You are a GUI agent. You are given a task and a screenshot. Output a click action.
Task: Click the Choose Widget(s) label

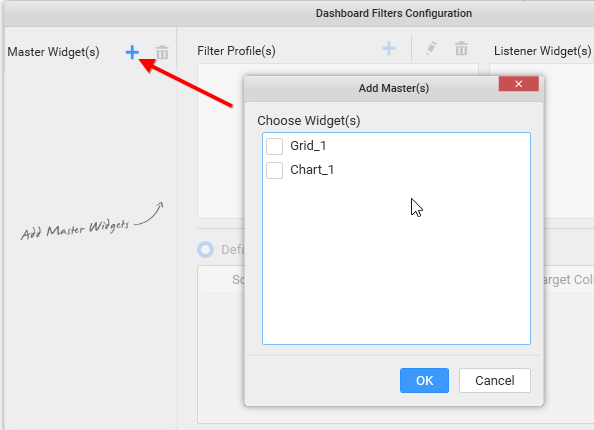309,121
